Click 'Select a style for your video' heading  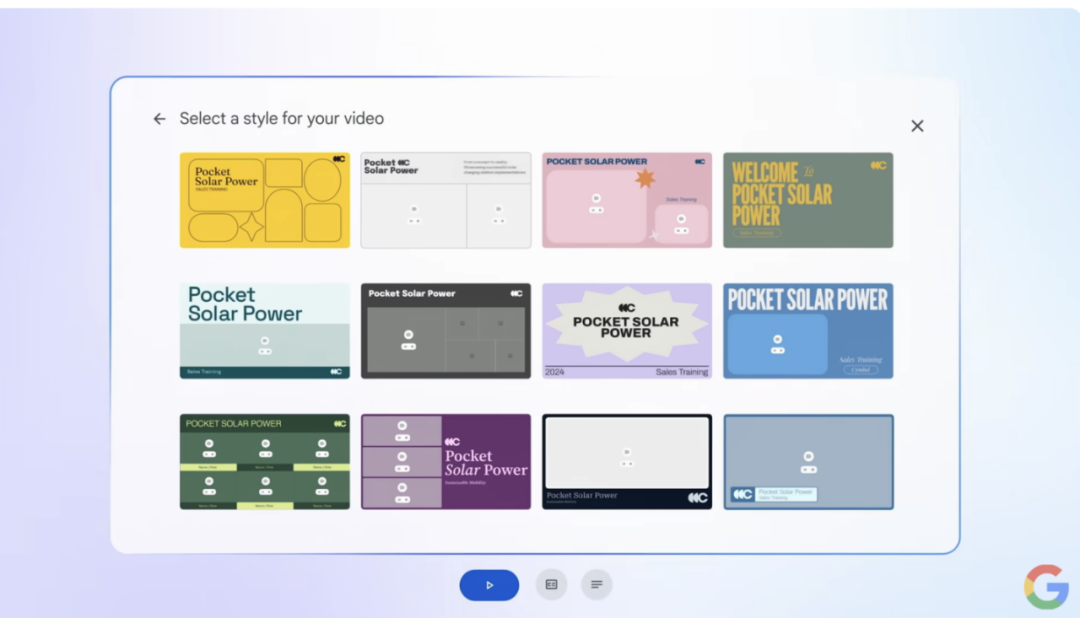282,119
